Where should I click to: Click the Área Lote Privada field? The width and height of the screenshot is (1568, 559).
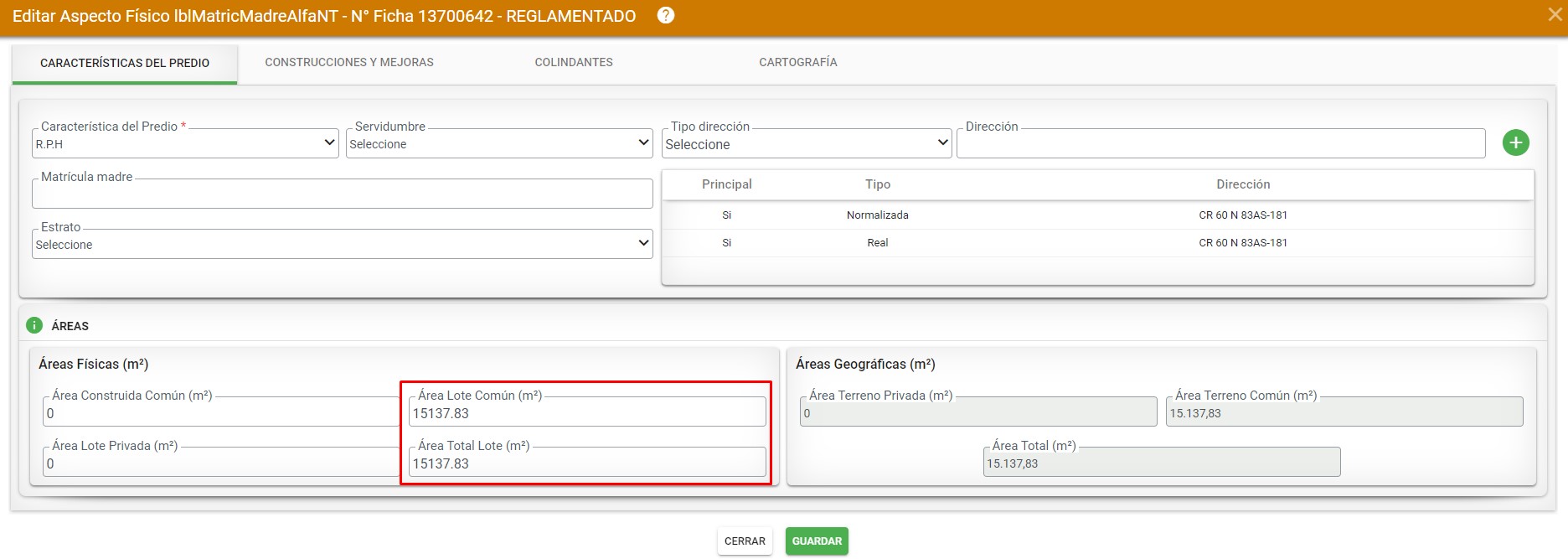pyautogui.click(x=222, y=463)
